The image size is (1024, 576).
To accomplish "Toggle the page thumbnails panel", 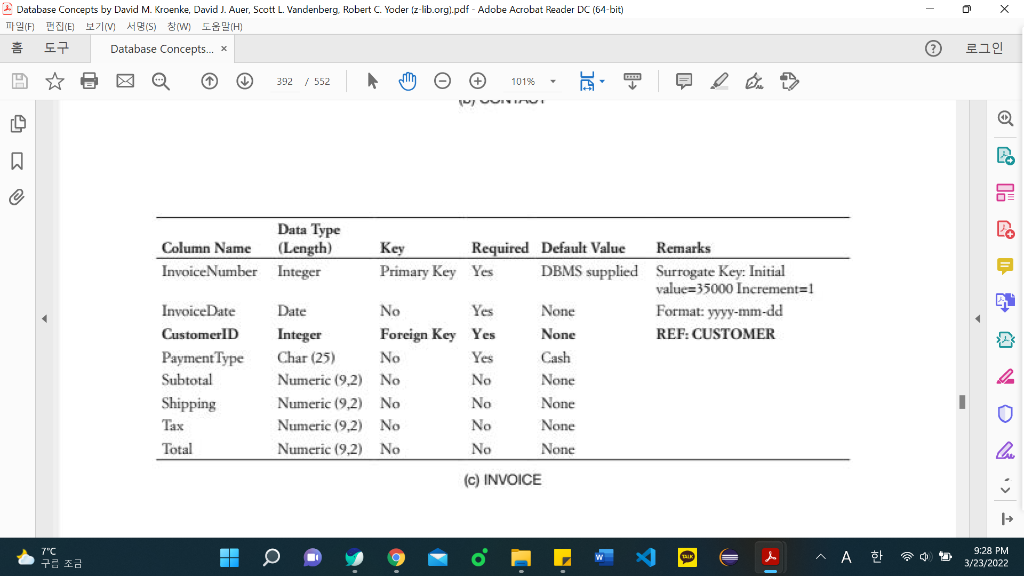I will click(x=17, y=124).
